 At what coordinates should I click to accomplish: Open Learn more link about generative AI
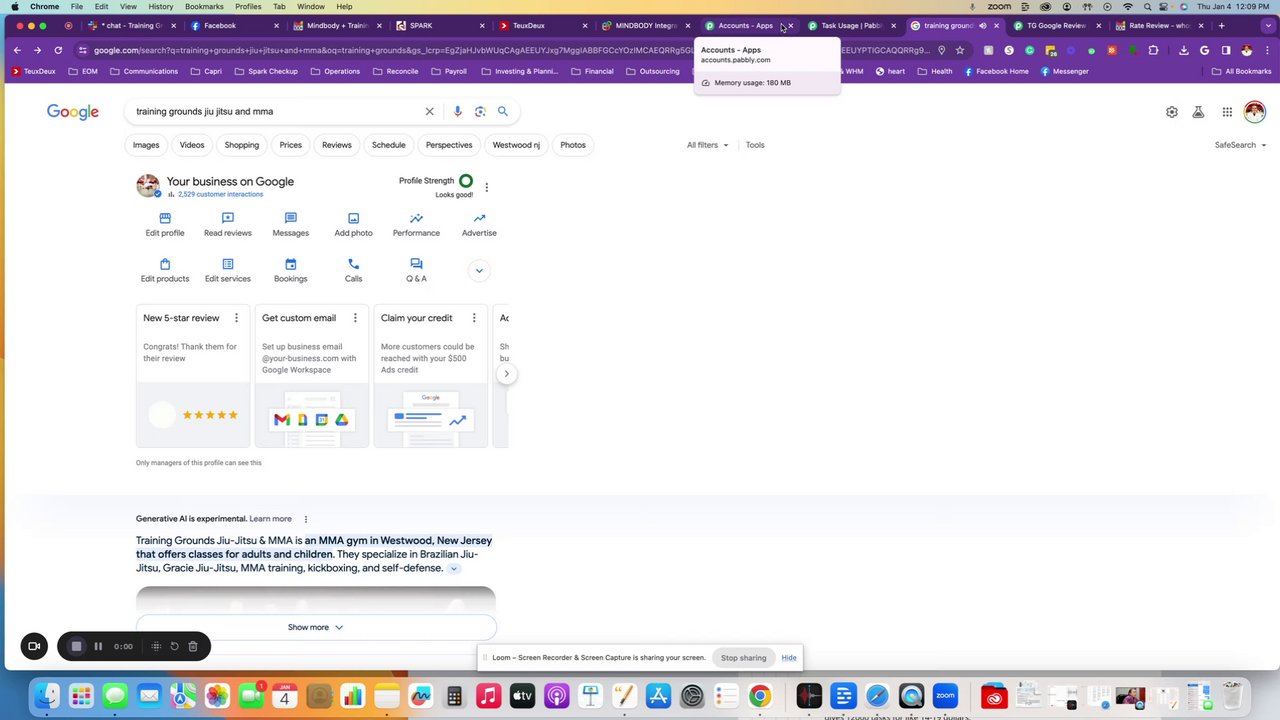pyautogui.click(x=271, y=519)
